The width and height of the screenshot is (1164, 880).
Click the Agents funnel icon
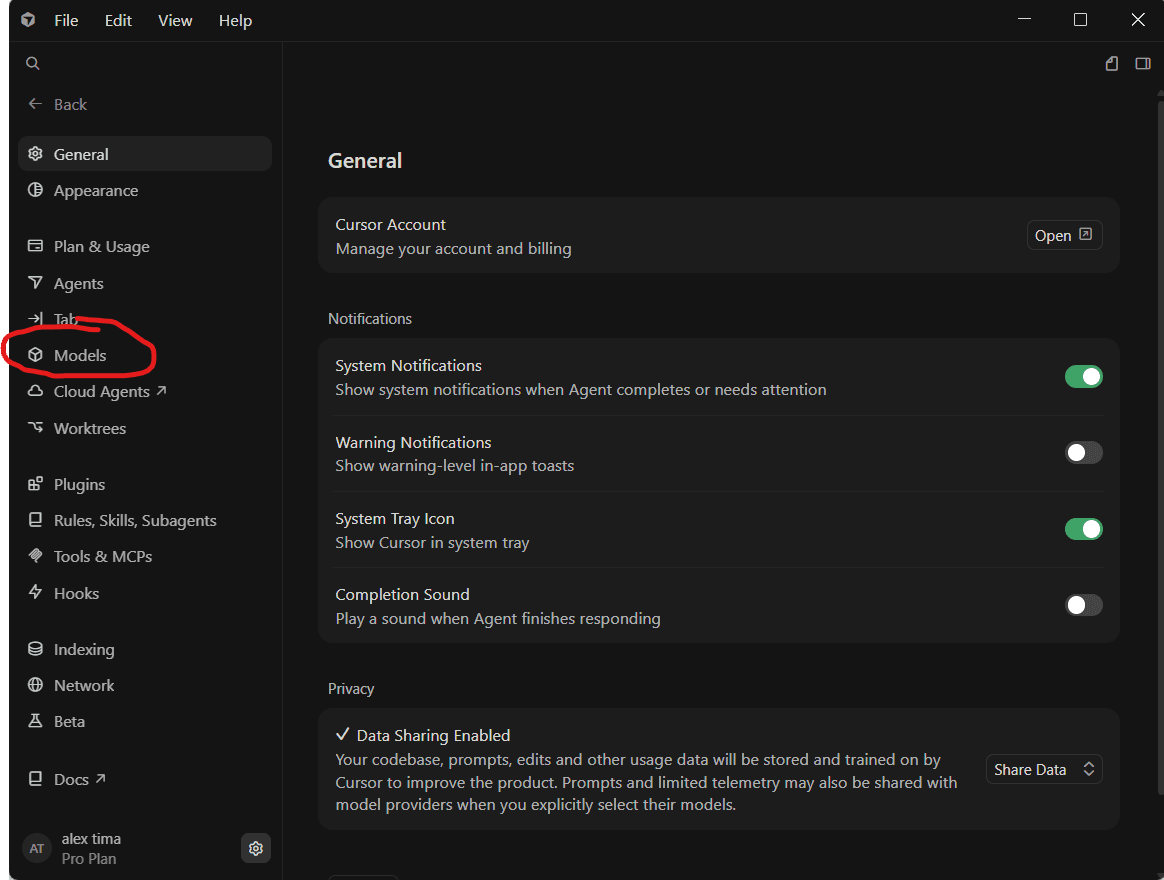click(35, 282)
